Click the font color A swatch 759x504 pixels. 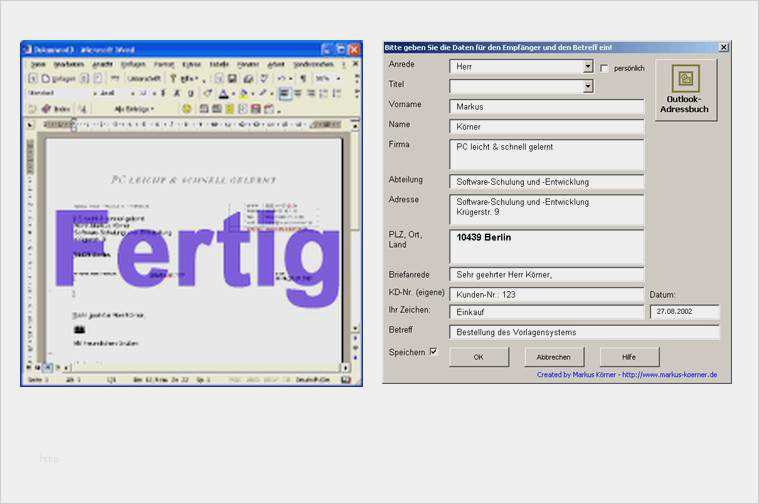pyautogui.click(x=223, y=93)
